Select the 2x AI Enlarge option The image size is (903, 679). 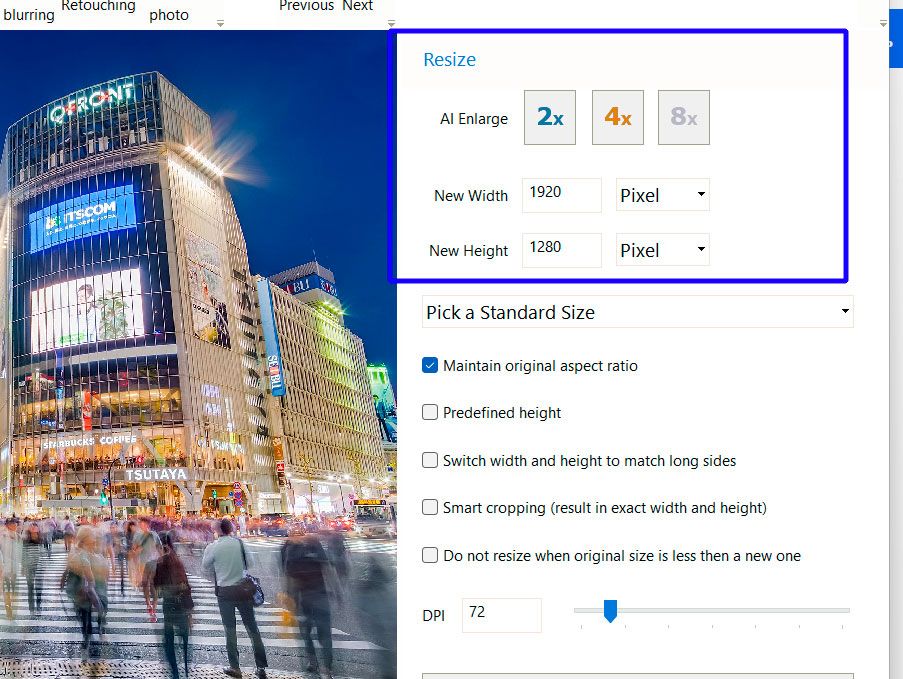[549, 117]
